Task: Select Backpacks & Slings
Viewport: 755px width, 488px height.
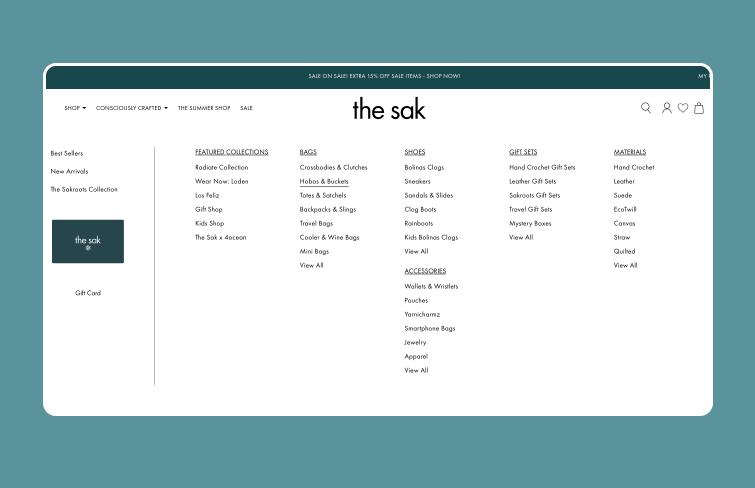Action: click(x=327, y=209)
